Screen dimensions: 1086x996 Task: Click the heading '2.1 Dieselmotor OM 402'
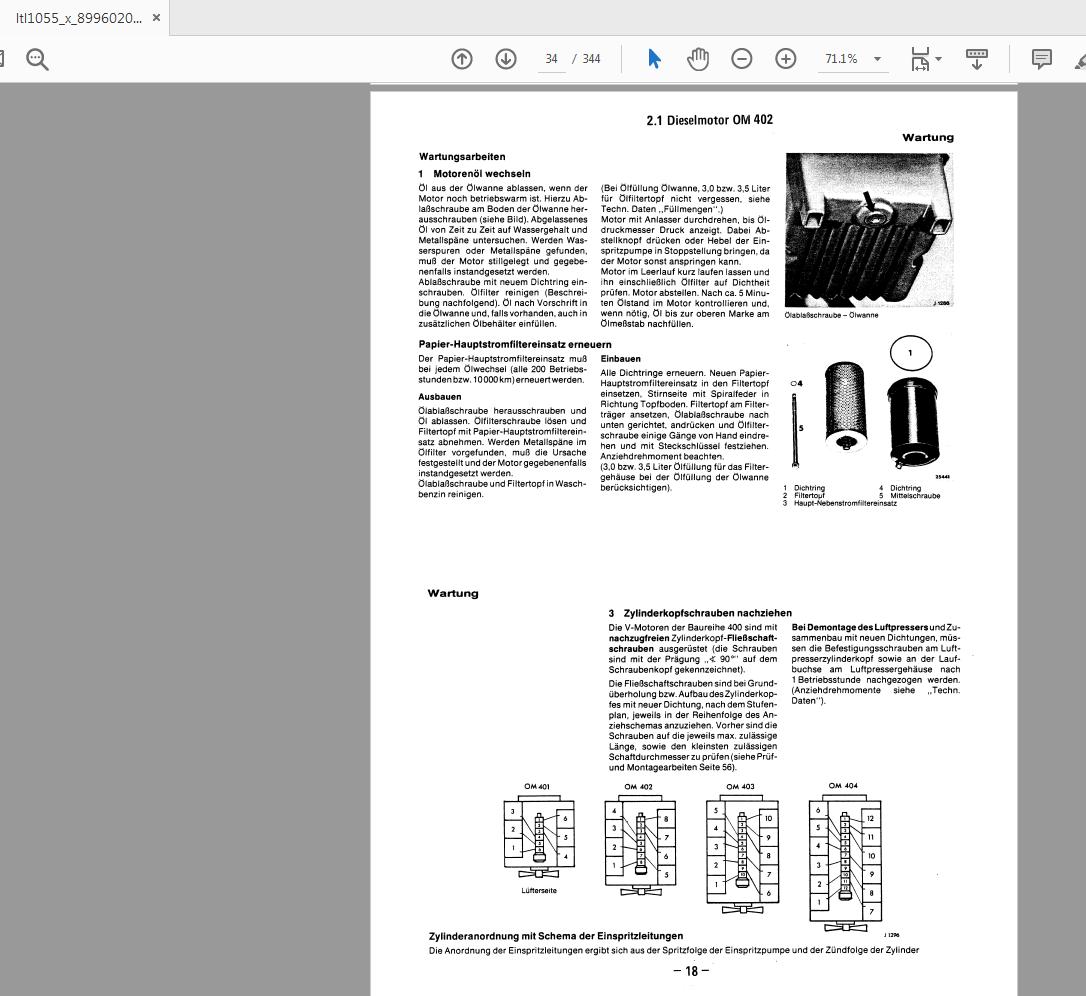pos(710,120)
